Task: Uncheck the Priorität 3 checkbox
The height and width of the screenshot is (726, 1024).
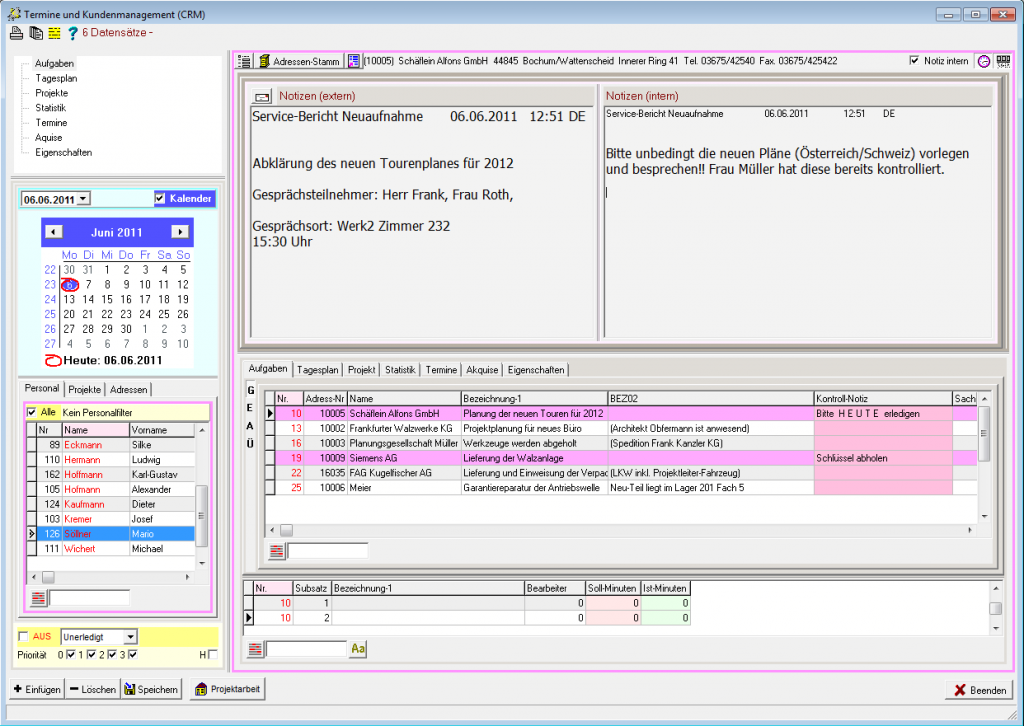Action: 133,655
